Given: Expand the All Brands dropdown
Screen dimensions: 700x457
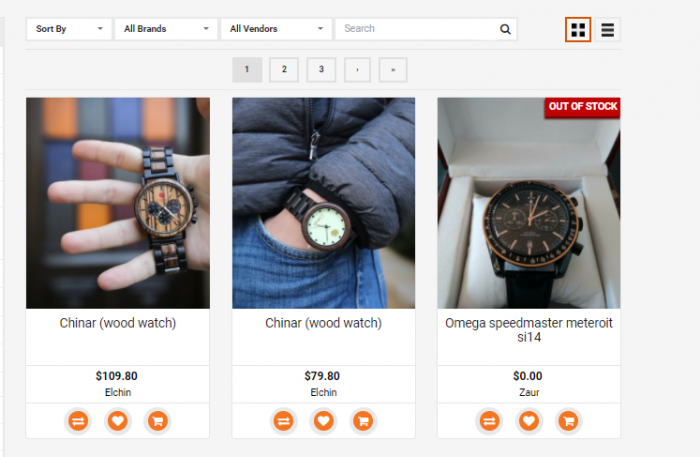Looking at the screenshot, I should pos(166,29).
